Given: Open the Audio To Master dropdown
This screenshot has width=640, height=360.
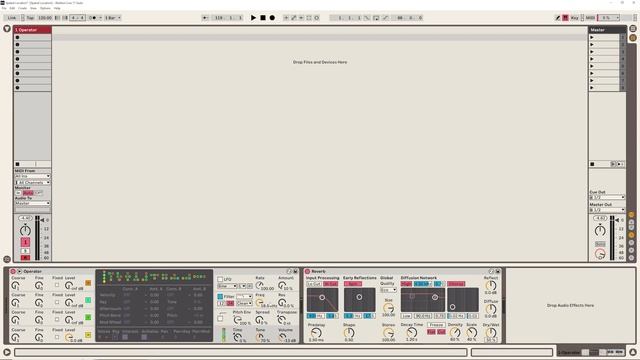Looking at the screenshot, I should coord(33,203).
